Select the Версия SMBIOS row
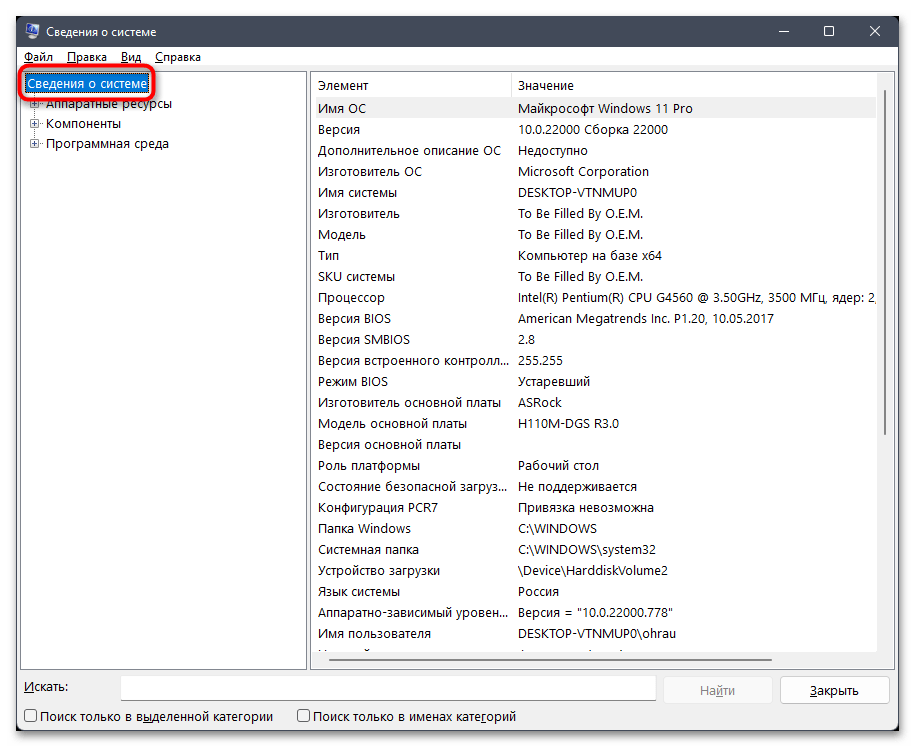915x747 pixels. click(594, 340)
